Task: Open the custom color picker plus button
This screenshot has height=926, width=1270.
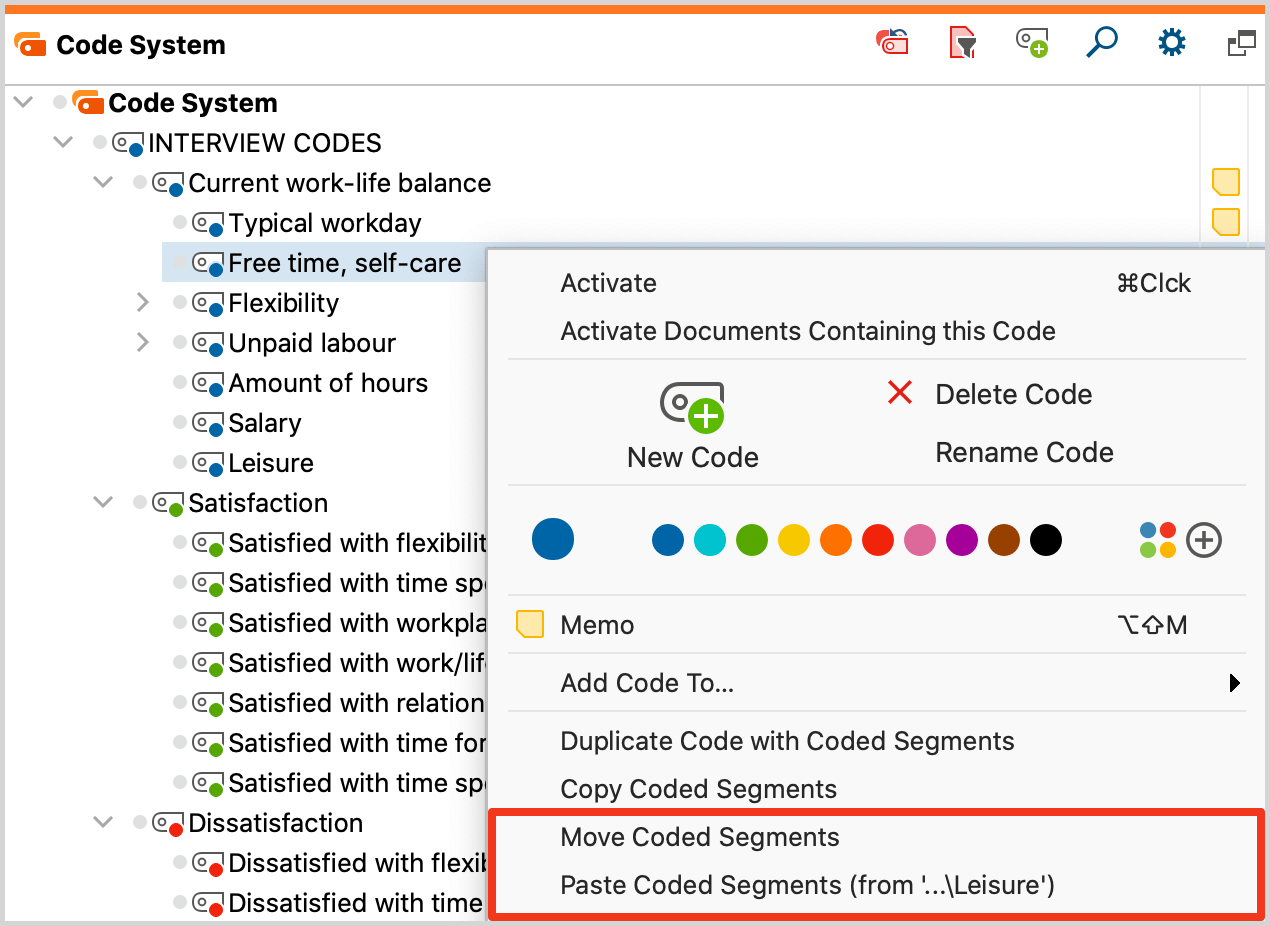Action: point(1204,540)
